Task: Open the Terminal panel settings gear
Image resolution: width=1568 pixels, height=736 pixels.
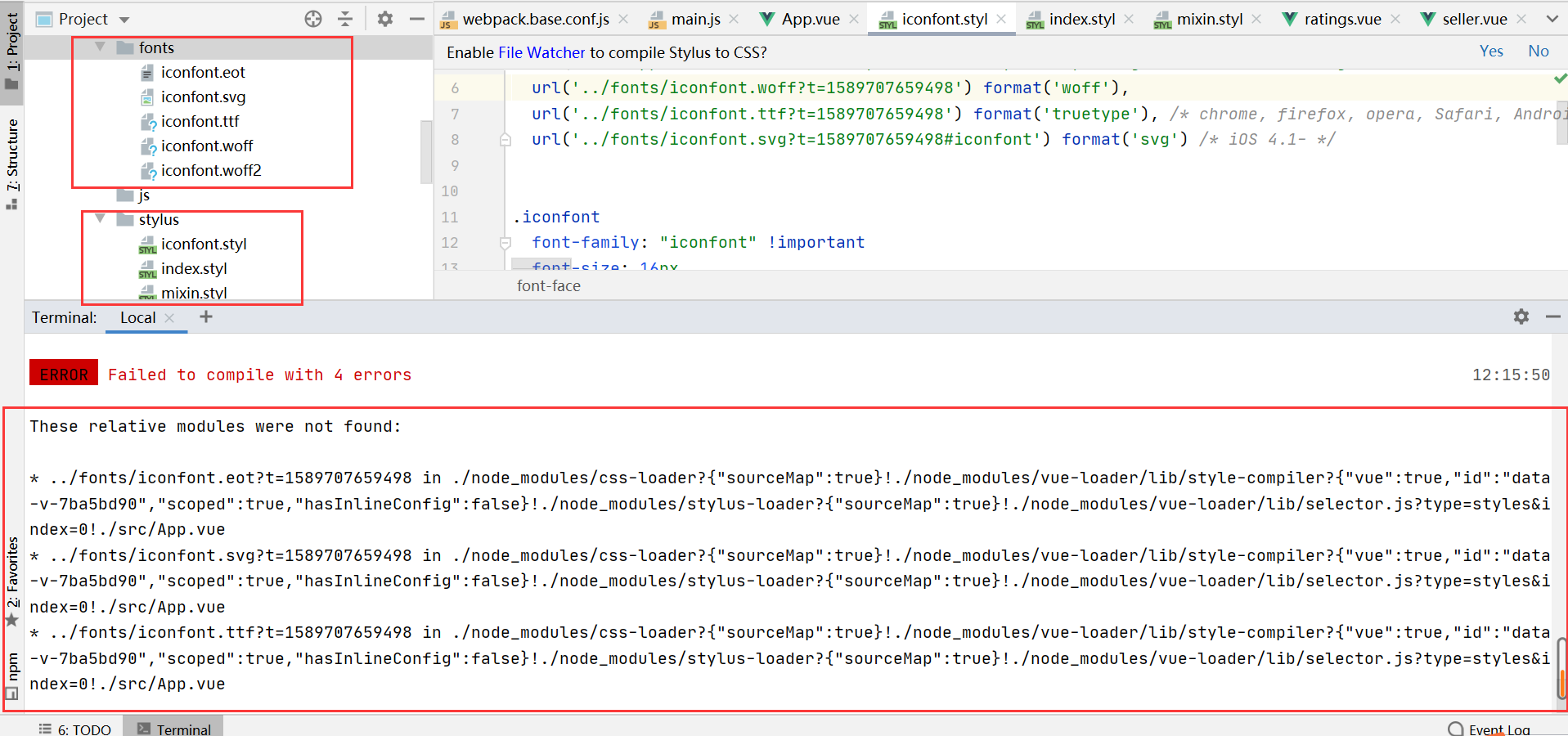Action: click(x=1521, y=316)
